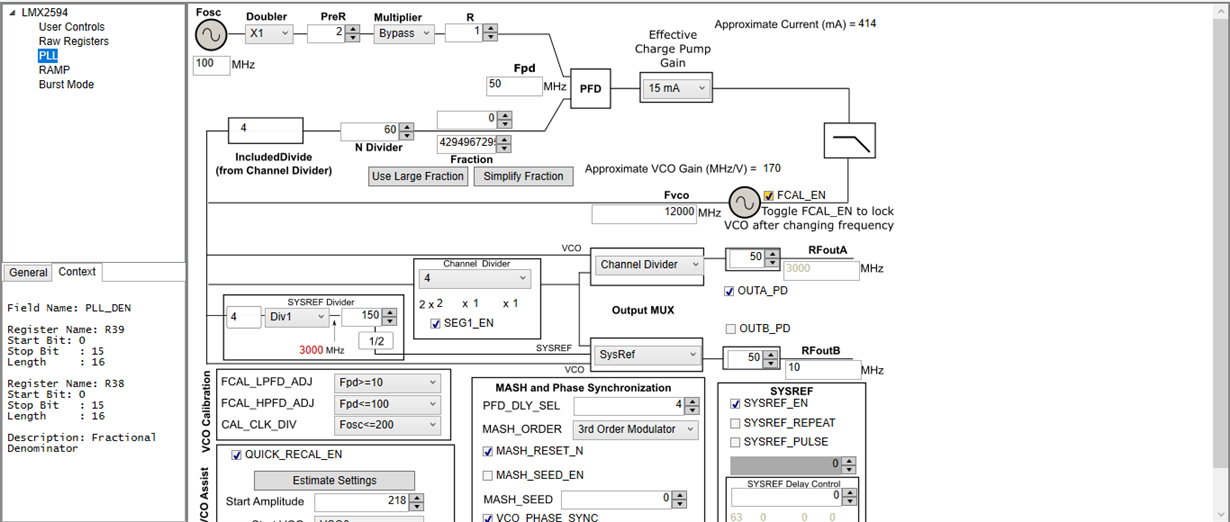Click the Start Amplitude spinner
Image resolution: width=1230 pixels, height=522 pixels.
[x=369, y=502]
